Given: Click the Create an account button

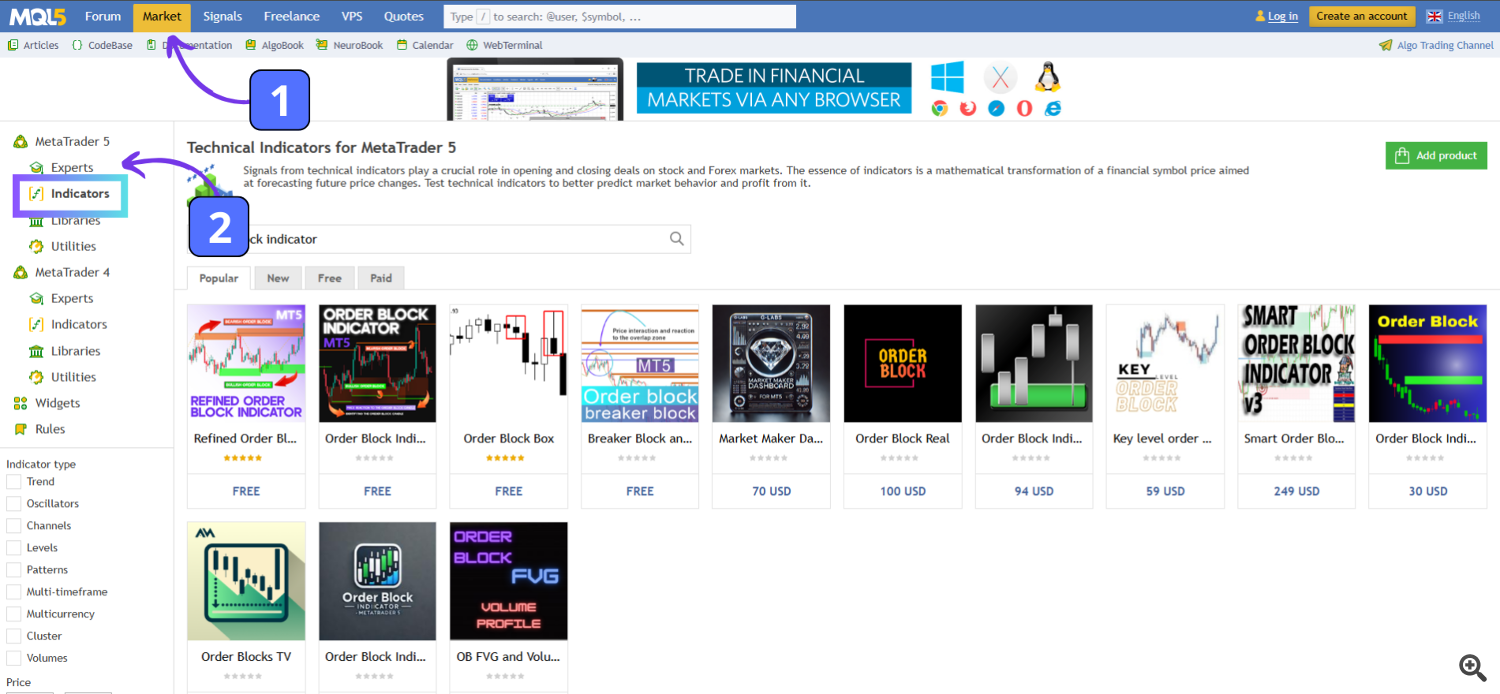Looking at the screenshot, I should [x=1362, y=16].
